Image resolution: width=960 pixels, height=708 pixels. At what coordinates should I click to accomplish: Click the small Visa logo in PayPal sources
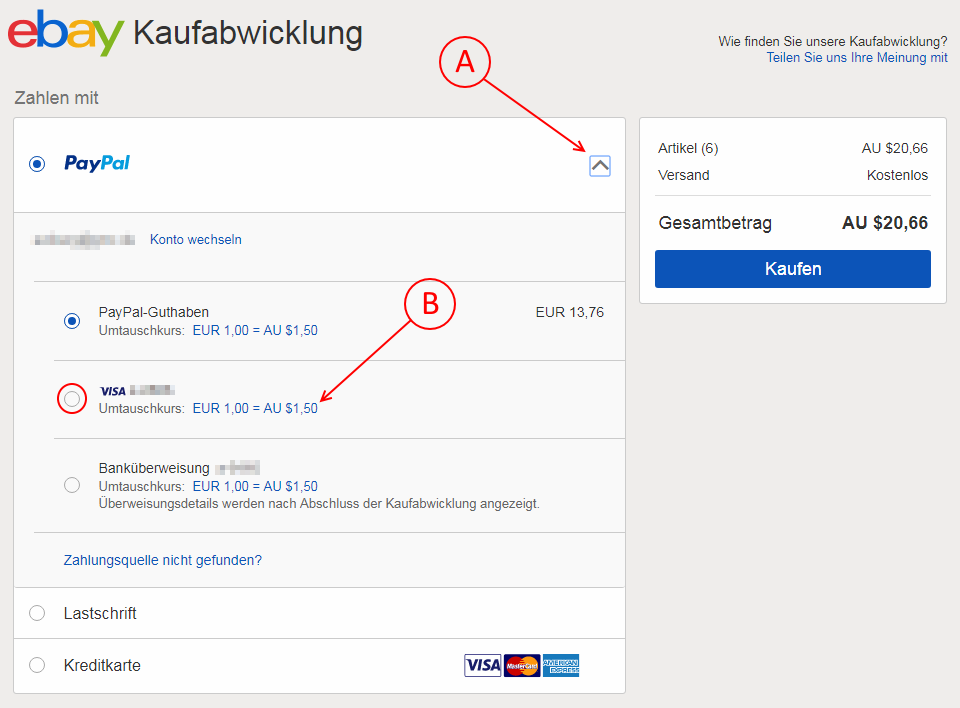click(x=112, y=391)
